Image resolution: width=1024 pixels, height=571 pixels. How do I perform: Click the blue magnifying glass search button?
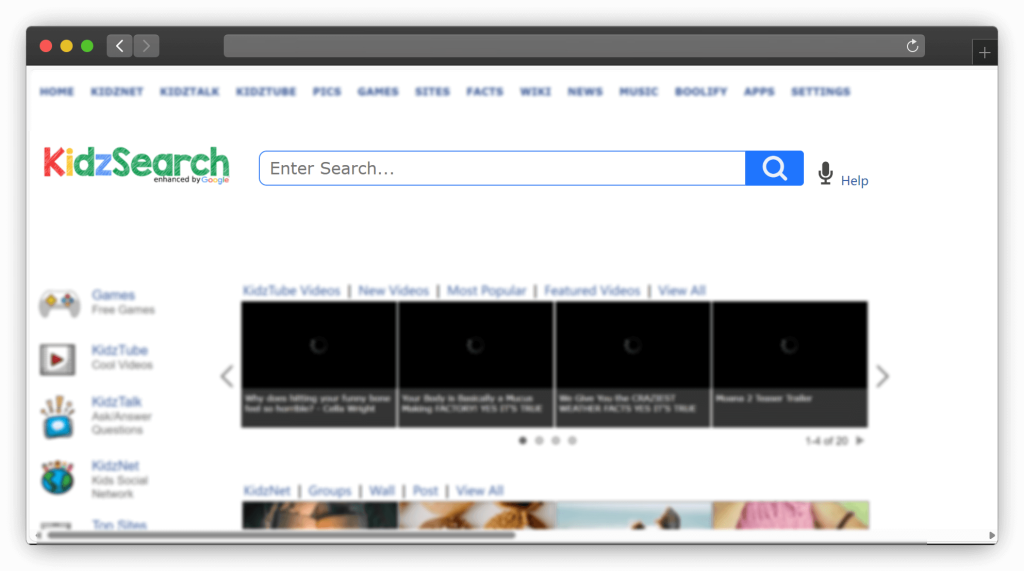tap(774, 168)
